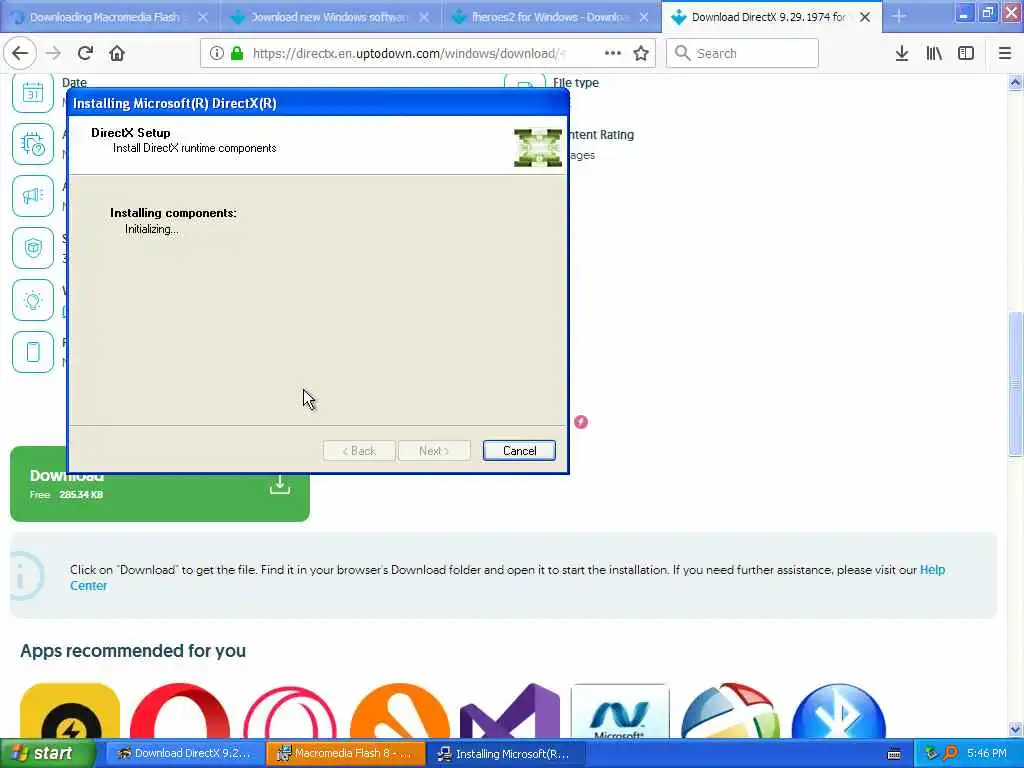Bookmark this page with the star icon

click(x=641, y=53)
